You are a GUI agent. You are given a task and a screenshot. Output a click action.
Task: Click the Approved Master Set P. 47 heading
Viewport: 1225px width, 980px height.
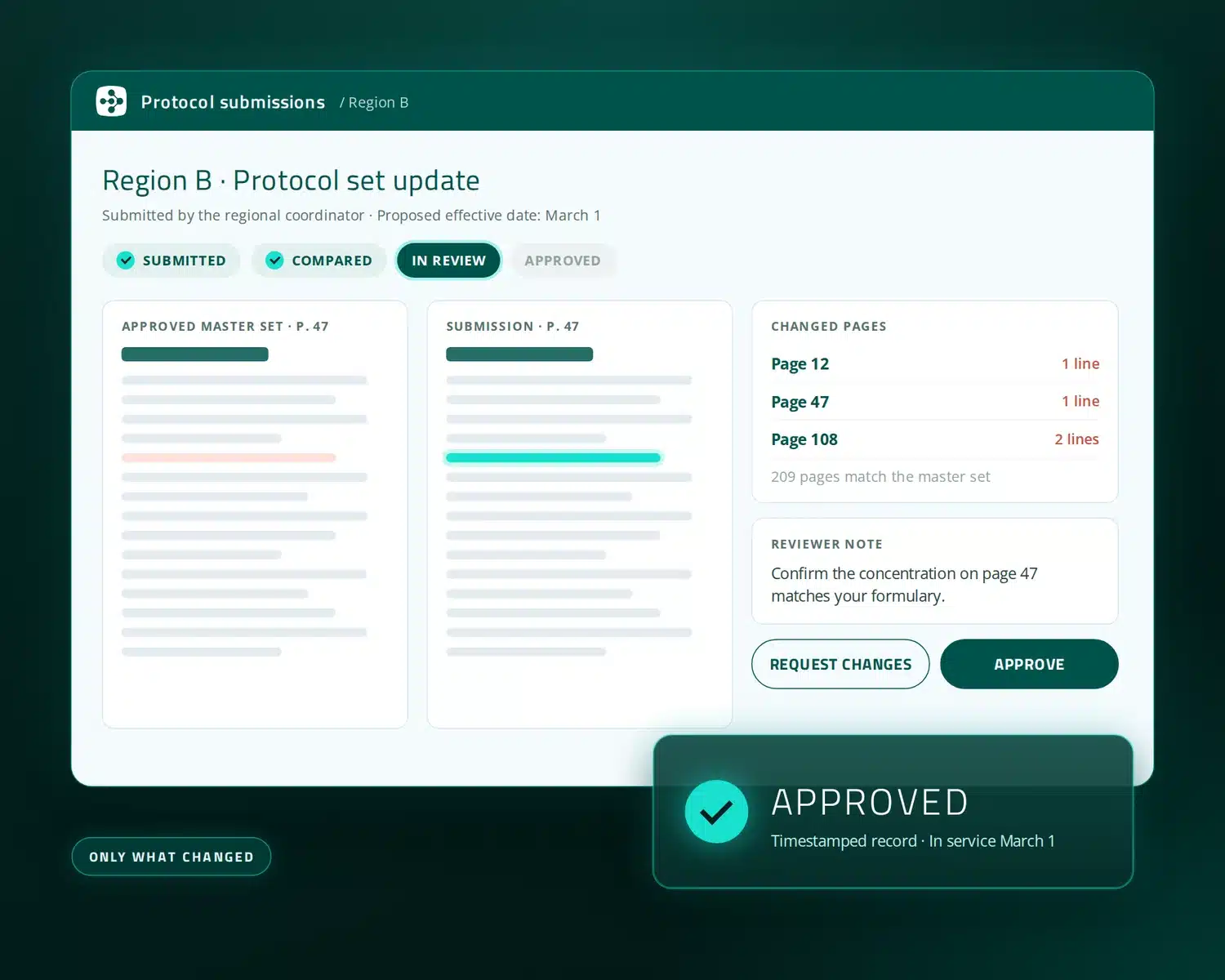225,326
